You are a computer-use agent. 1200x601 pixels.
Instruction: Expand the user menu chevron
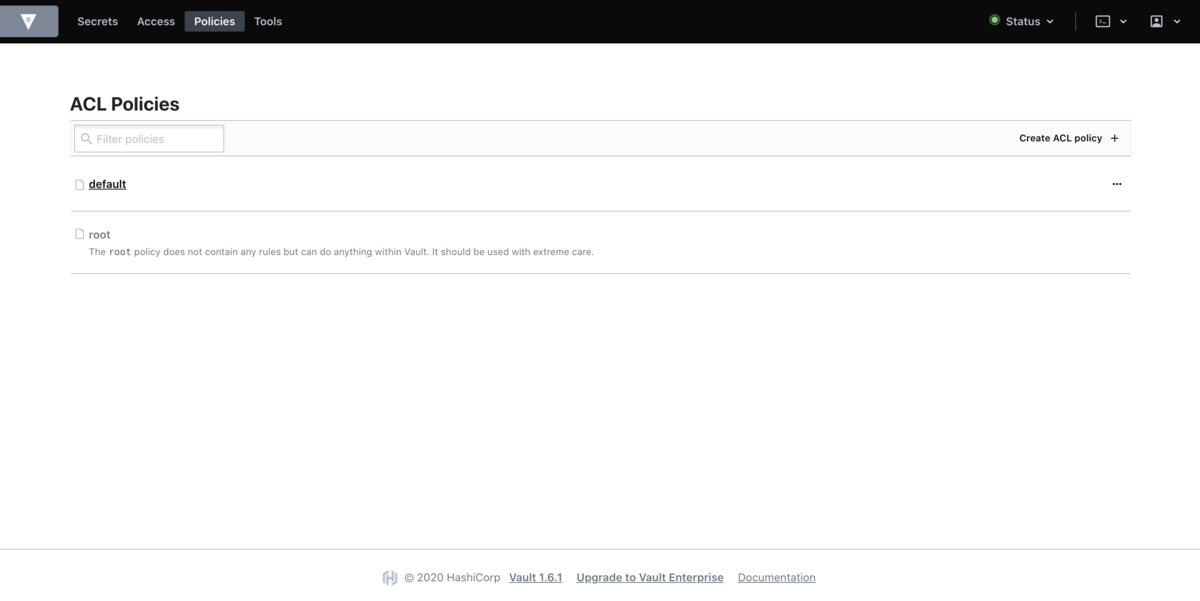click(x=1177, y=21)
